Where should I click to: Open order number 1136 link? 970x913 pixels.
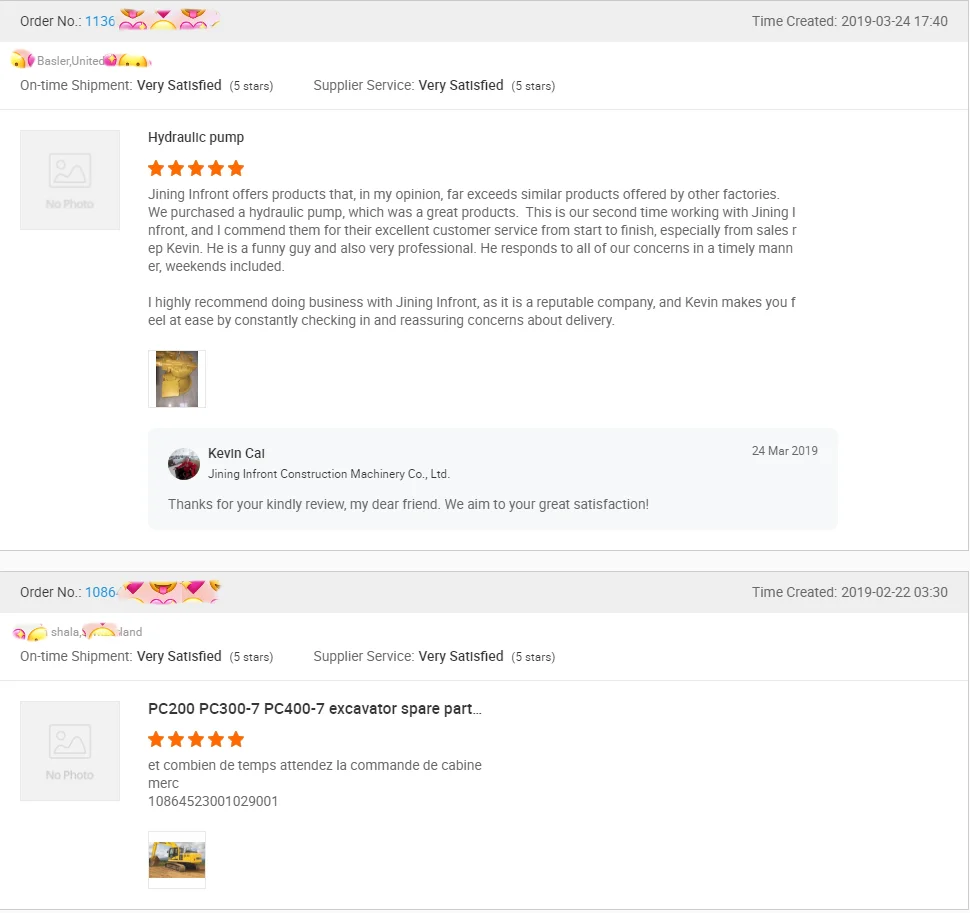coord(100,21)
